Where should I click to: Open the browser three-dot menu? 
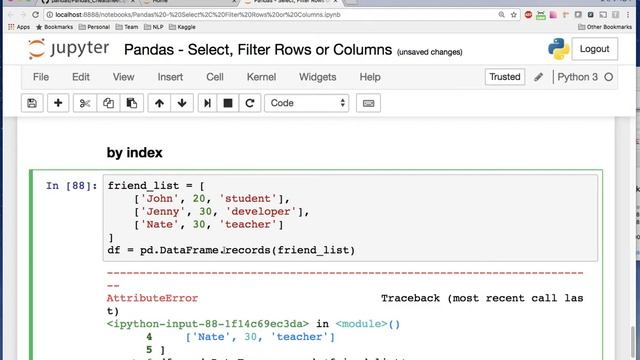[x=628, y=15]
